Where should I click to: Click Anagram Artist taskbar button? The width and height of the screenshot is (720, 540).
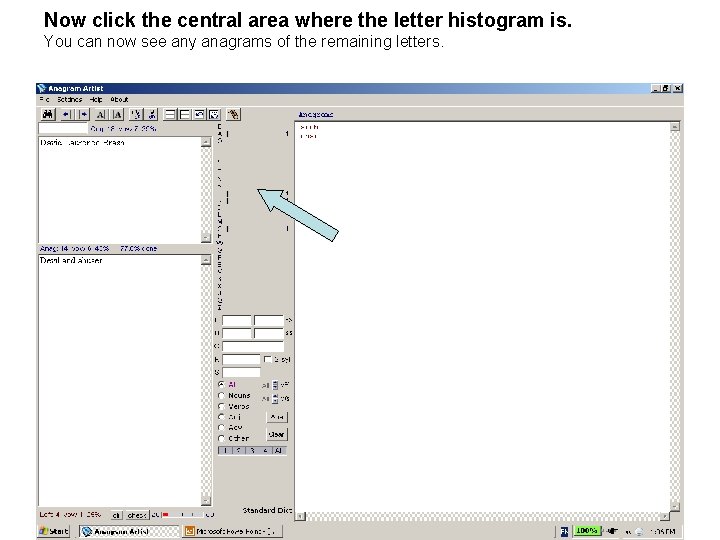[x=129, y=531]
